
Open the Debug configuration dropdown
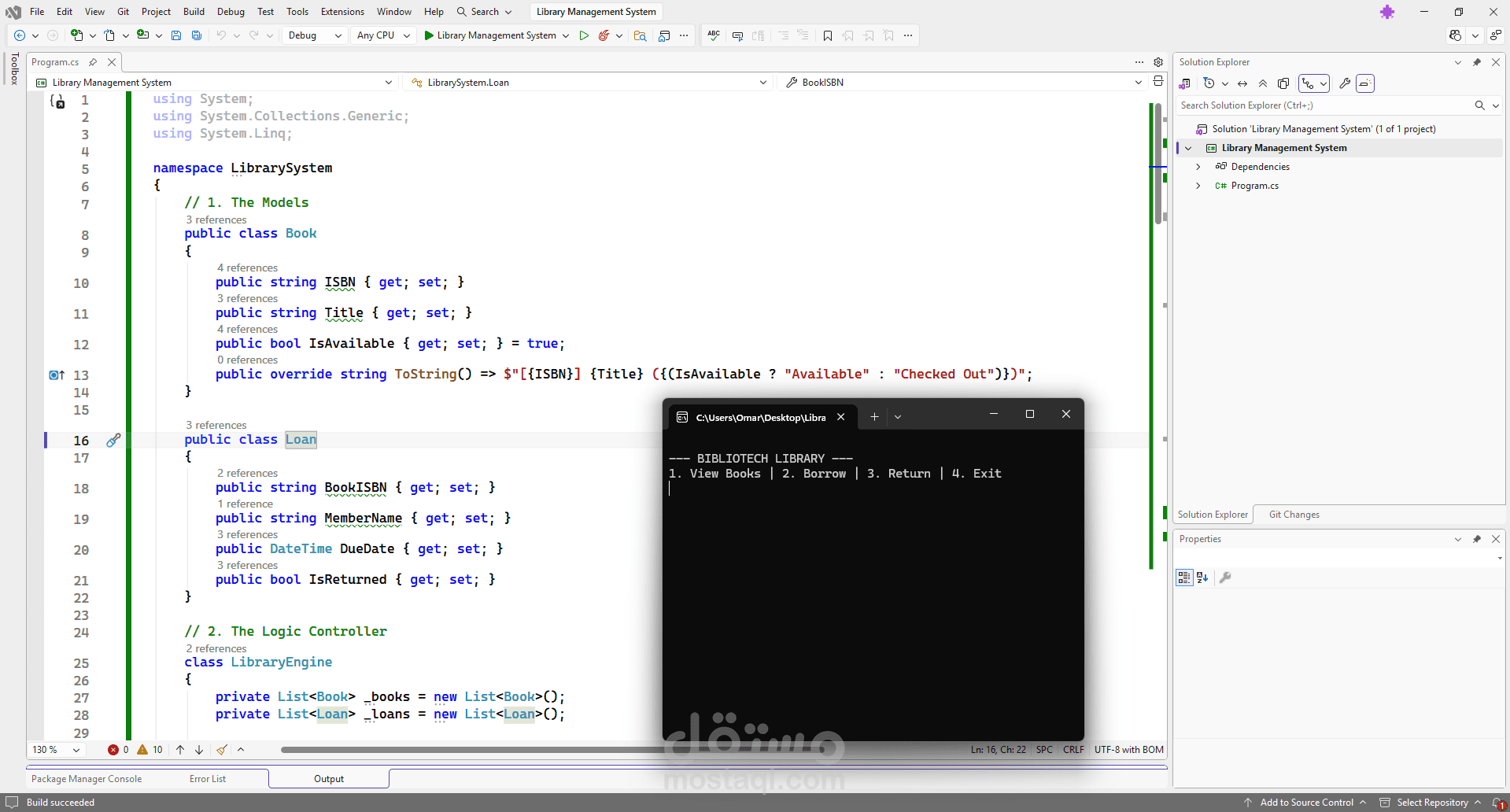(315, 35)
